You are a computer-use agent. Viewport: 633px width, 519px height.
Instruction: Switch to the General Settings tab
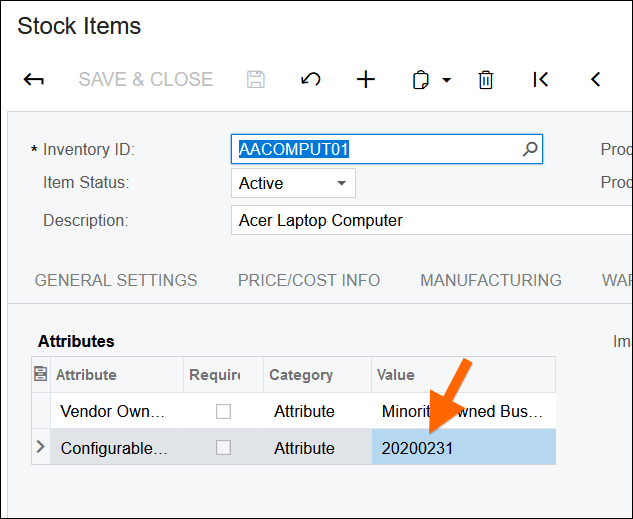(x=116, y=280)
